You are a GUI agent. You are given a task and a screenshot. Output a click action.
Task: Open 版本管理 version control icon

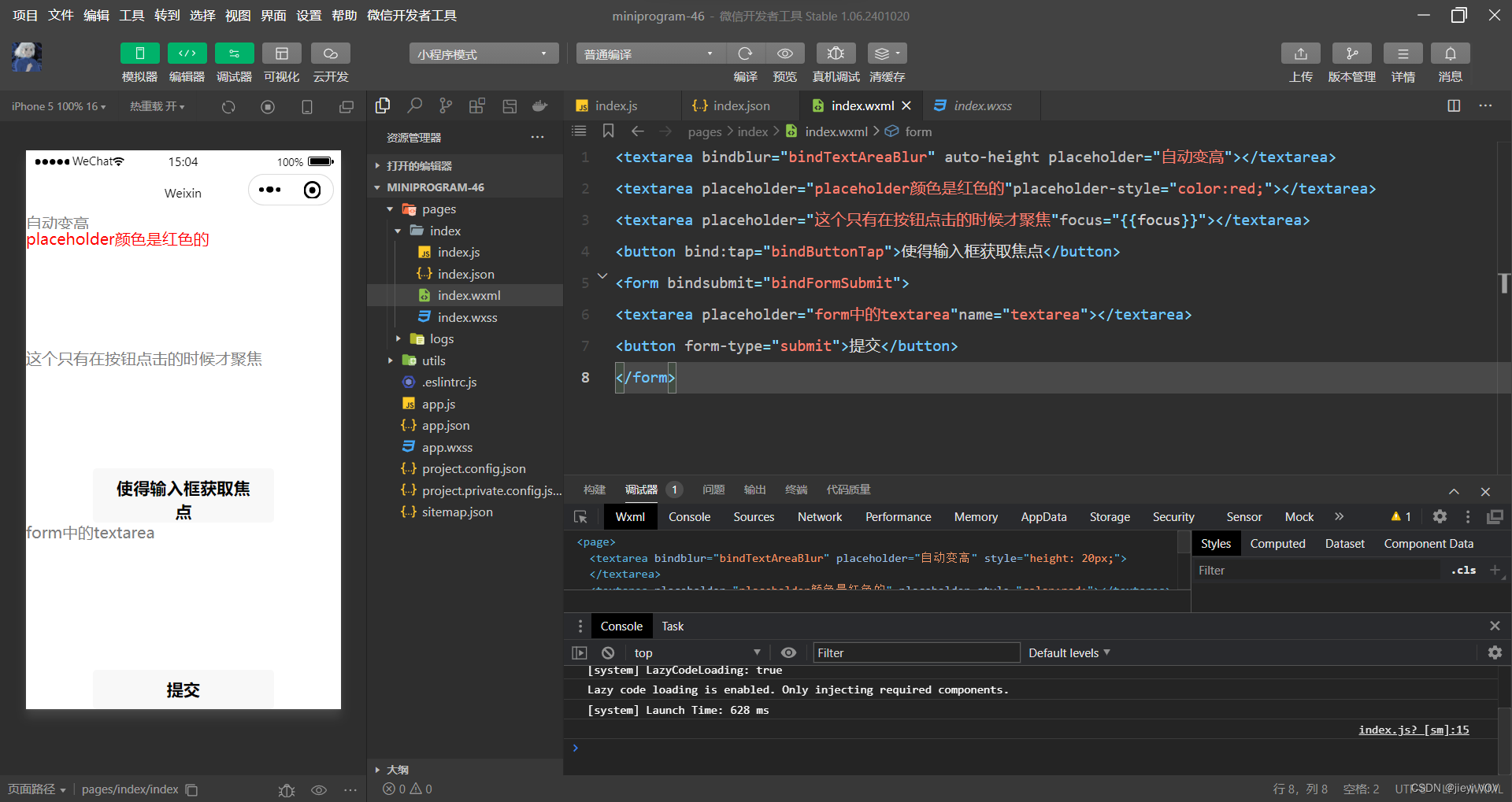click(1351, 54)
